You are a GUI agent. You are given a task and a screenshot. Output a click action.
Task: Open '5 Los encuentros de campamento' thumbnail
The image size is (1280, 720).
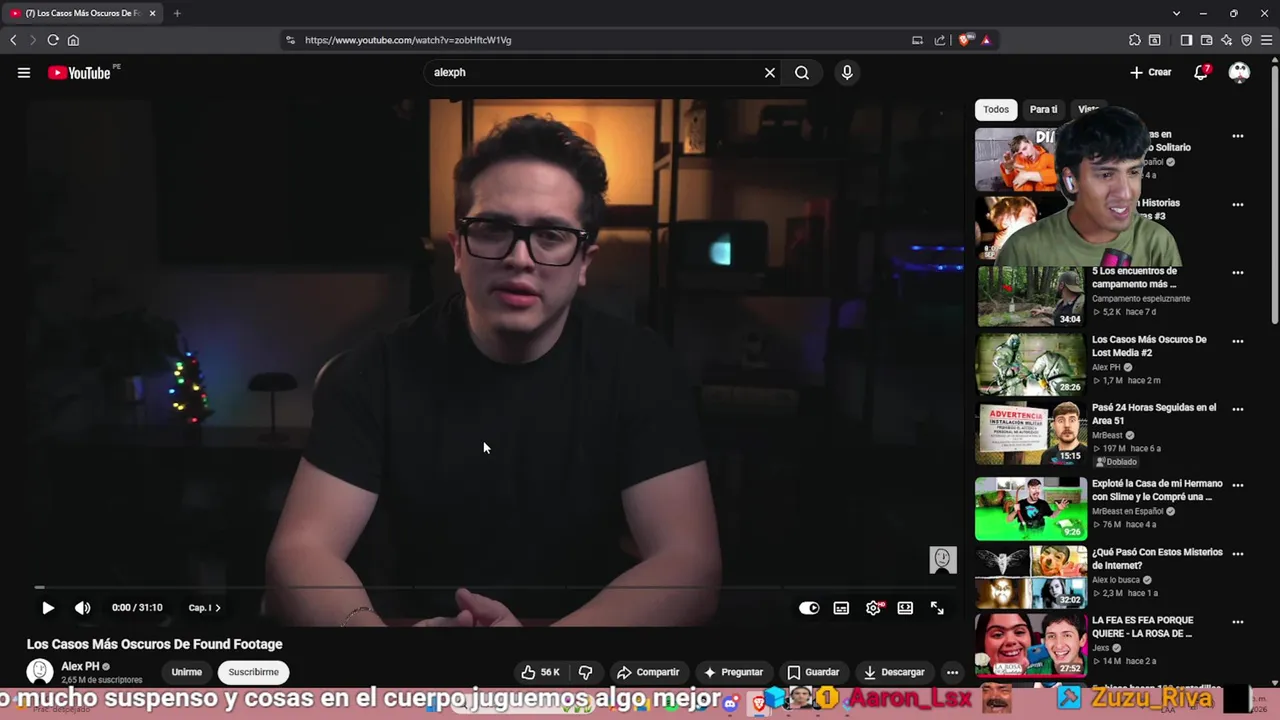(x=1030, y=297)
